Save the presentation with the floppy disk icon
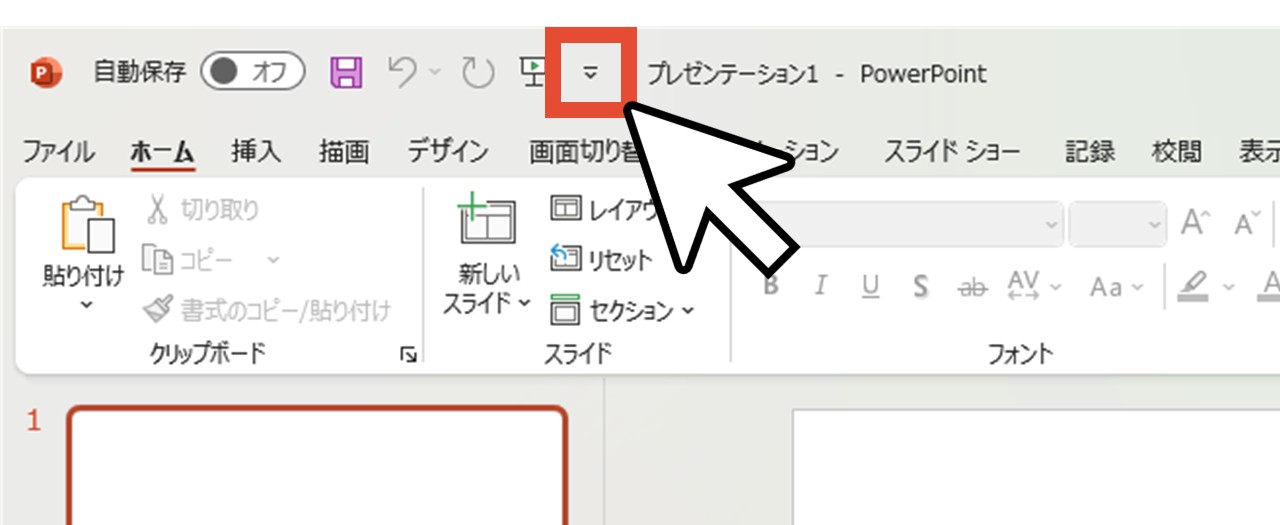This screenshot has height=525, width=1280. coord(346,72)
